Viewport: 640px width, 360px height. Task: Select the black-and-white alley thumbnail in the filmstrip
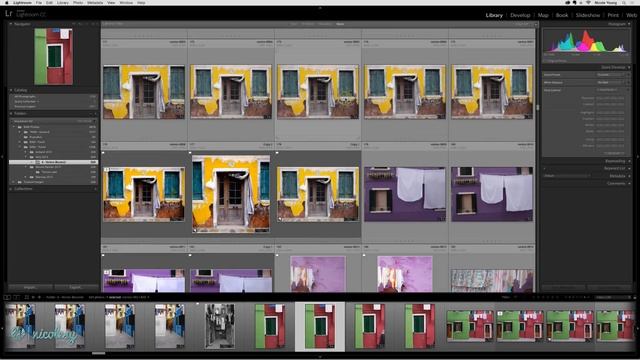point(220,326)
